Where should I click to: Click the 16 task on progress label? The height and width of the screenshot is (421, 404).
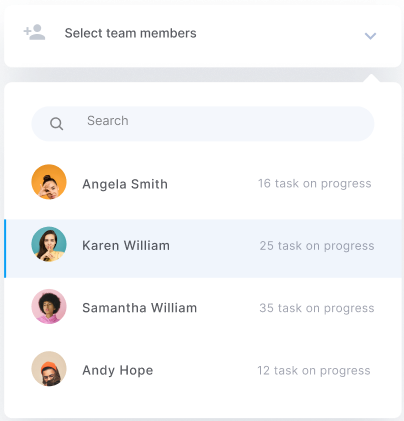[x=315, y=184]
